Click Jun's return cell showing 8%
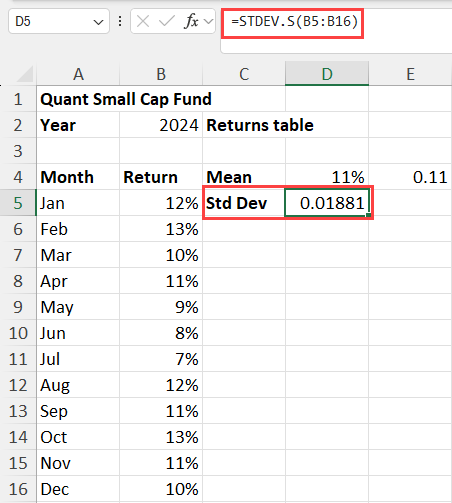This screenshot has height=503, width=452. (161, 333)
